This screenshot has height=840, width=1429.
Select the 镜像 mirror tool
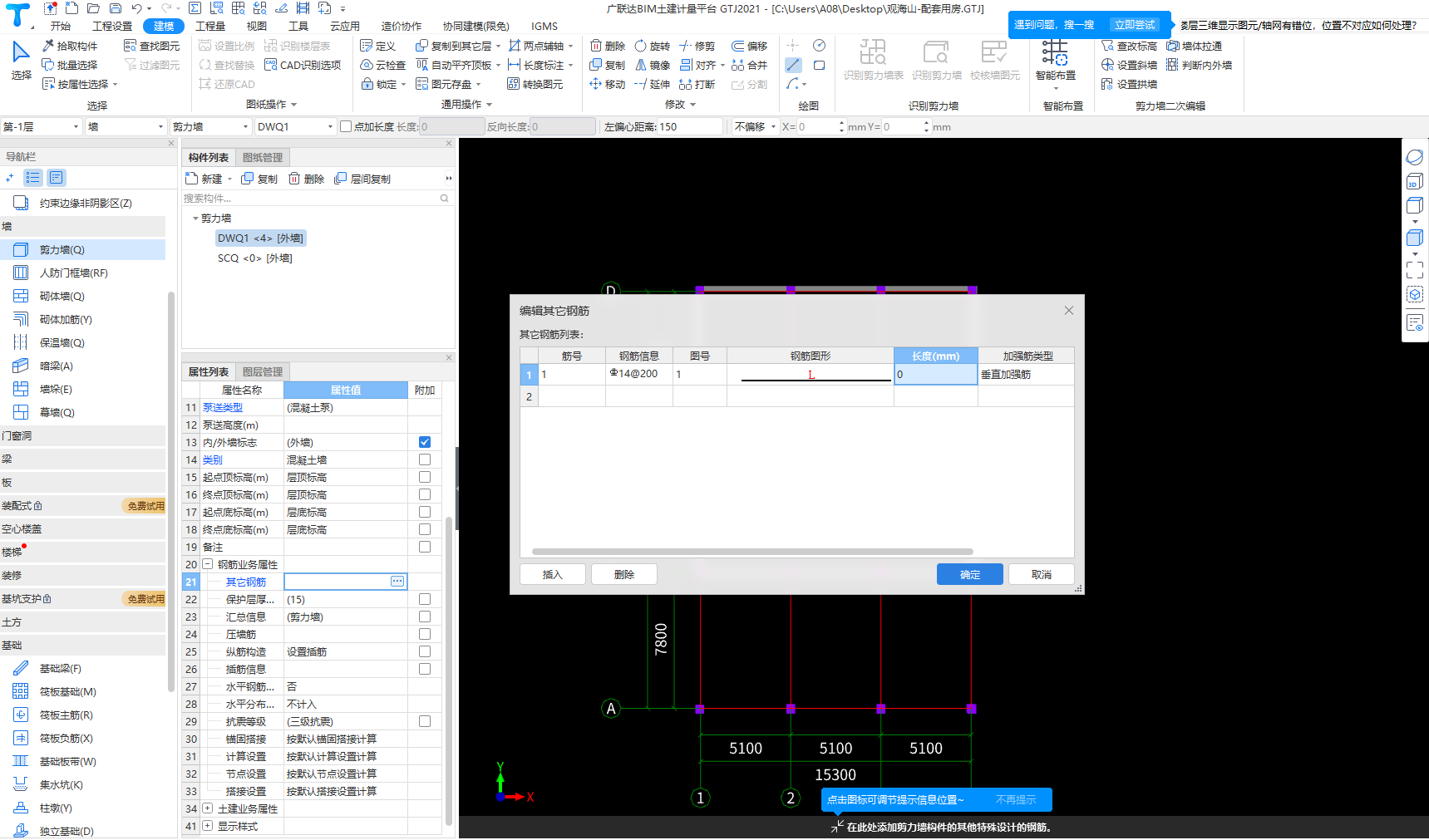point(653,65)
